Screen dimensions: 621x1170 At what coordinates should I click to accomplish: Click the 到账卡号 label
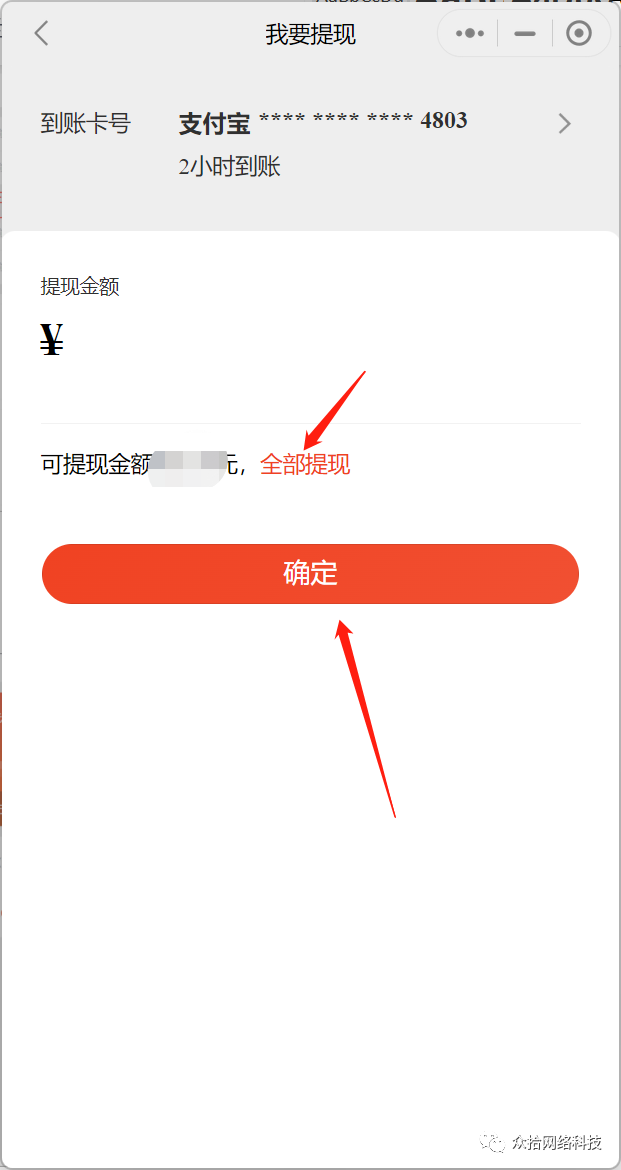click(x=86, y=124)
